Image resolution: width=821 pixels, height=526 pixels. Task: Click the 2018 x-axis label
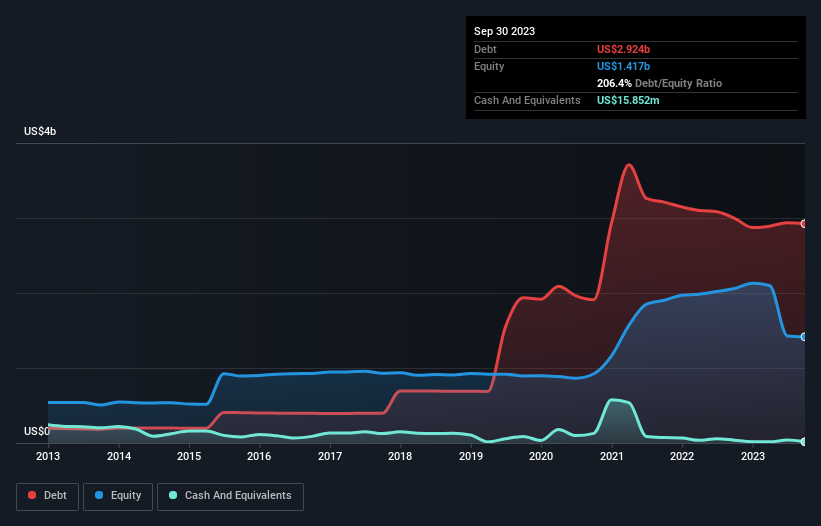point(400,456)
